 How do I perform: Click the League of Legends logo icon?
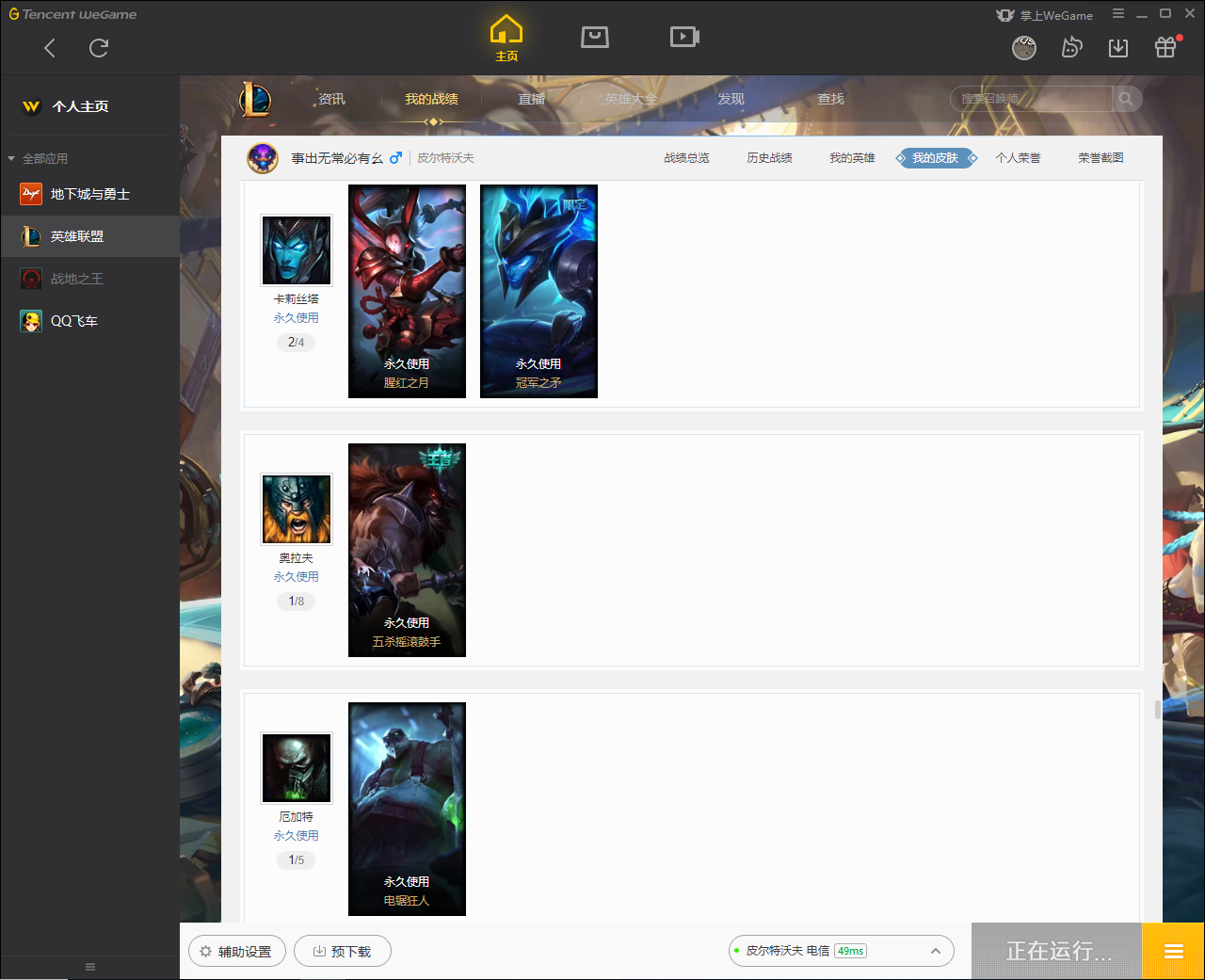pos(254,99)
